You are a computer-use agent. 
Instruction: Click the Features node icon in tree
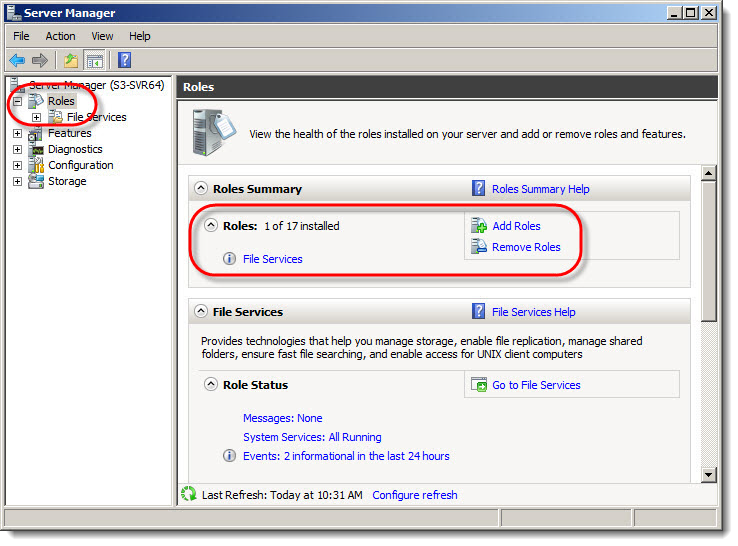click(x=36, y=133)
